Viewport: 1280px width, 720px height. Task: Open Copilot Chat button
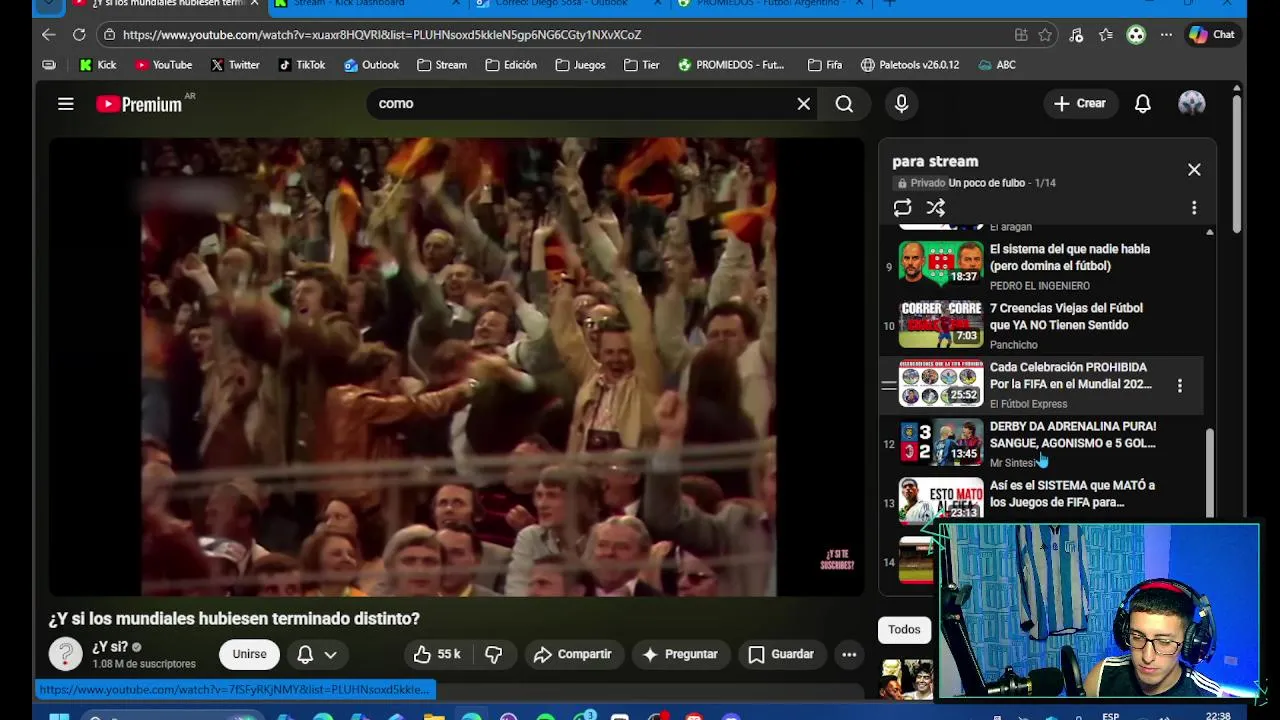tap(1212, 35)
